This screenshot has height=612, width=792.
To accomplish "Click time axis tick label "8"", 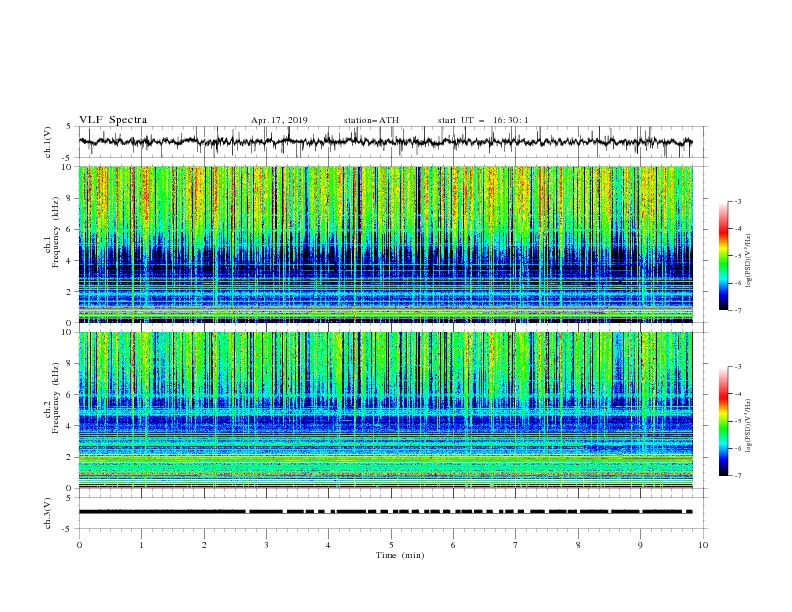I will point(578,545).
